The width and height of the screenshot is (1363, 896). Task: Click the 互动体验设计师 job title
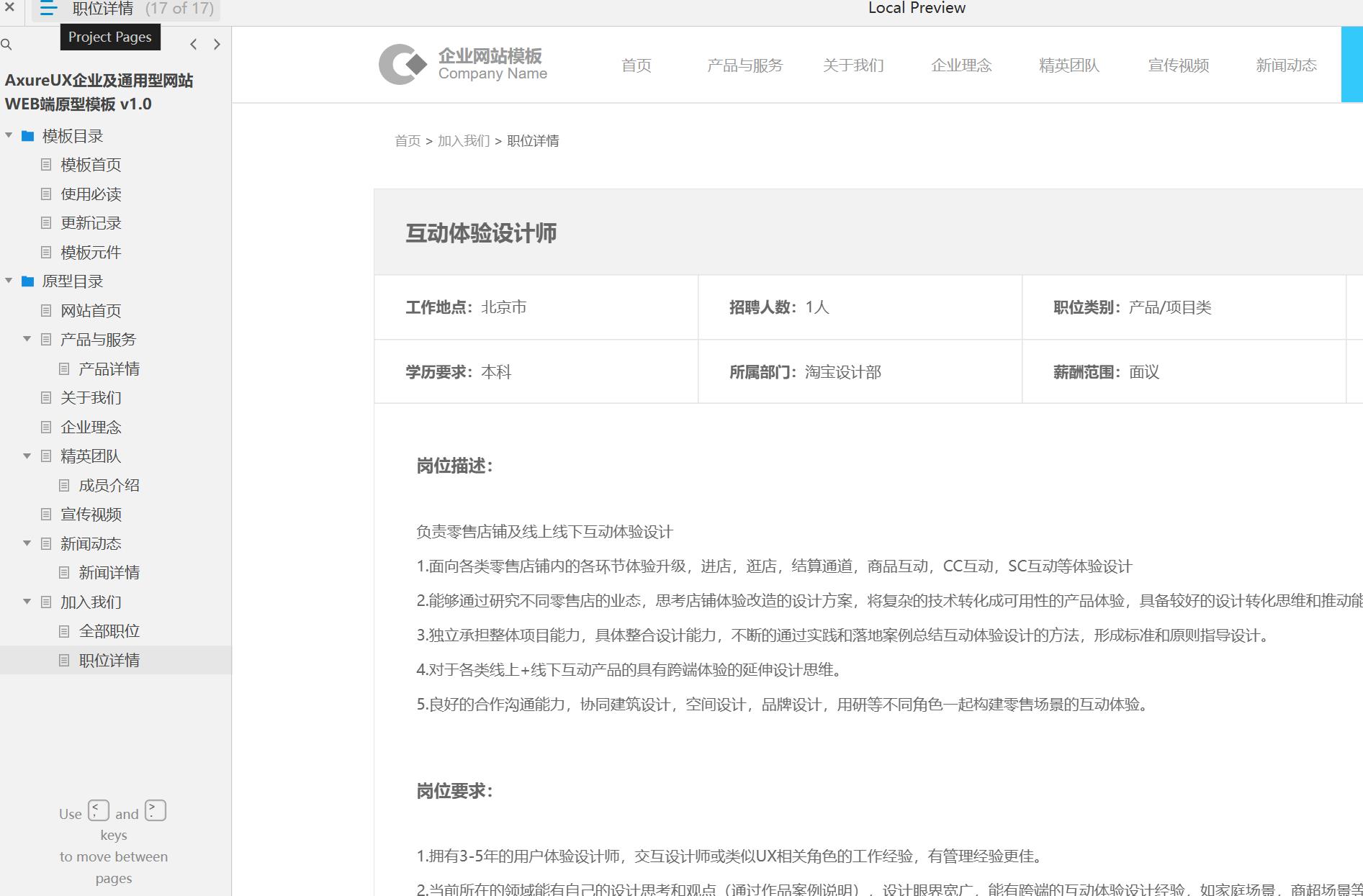481,233
